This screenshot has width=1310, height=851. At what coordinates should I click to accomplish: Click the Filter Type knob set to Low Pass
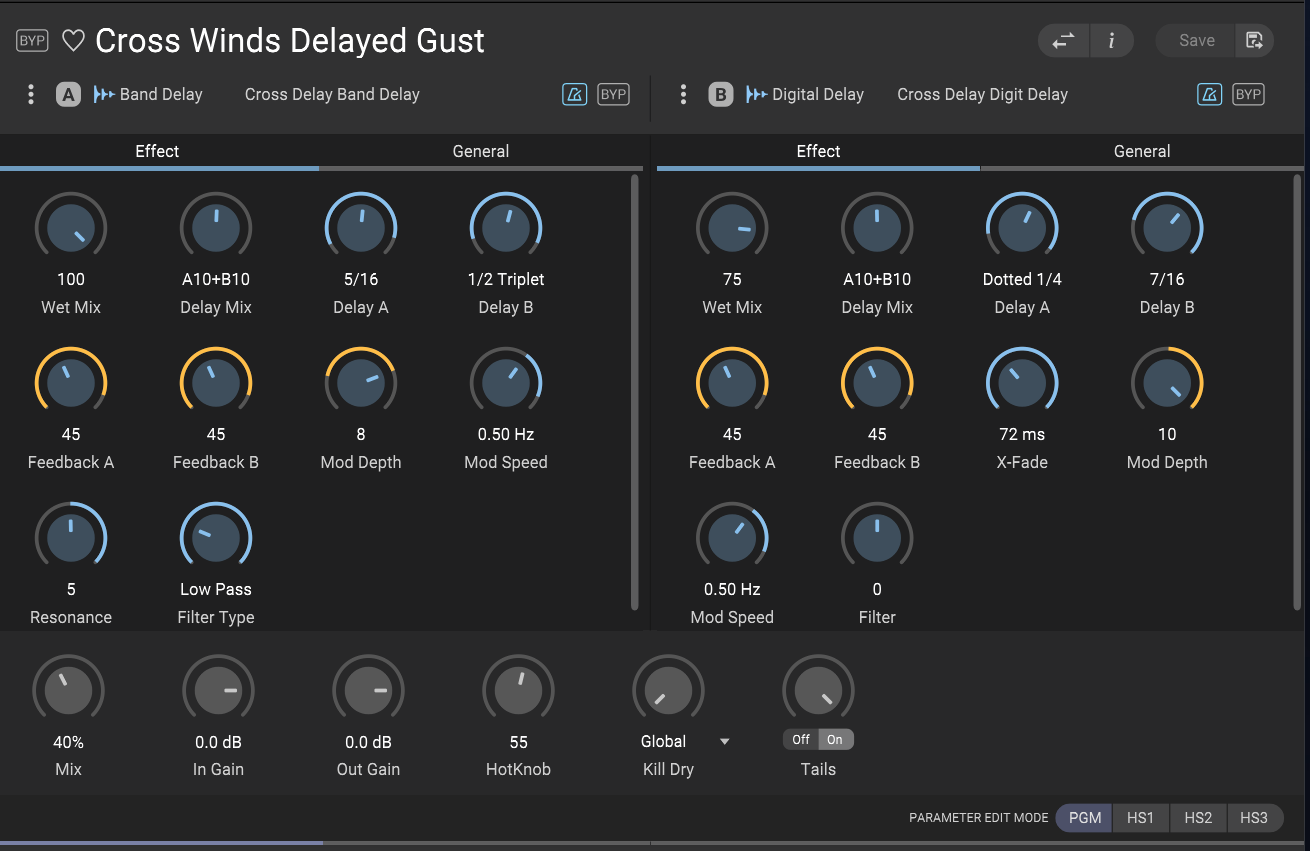click(x=216, y=538)
